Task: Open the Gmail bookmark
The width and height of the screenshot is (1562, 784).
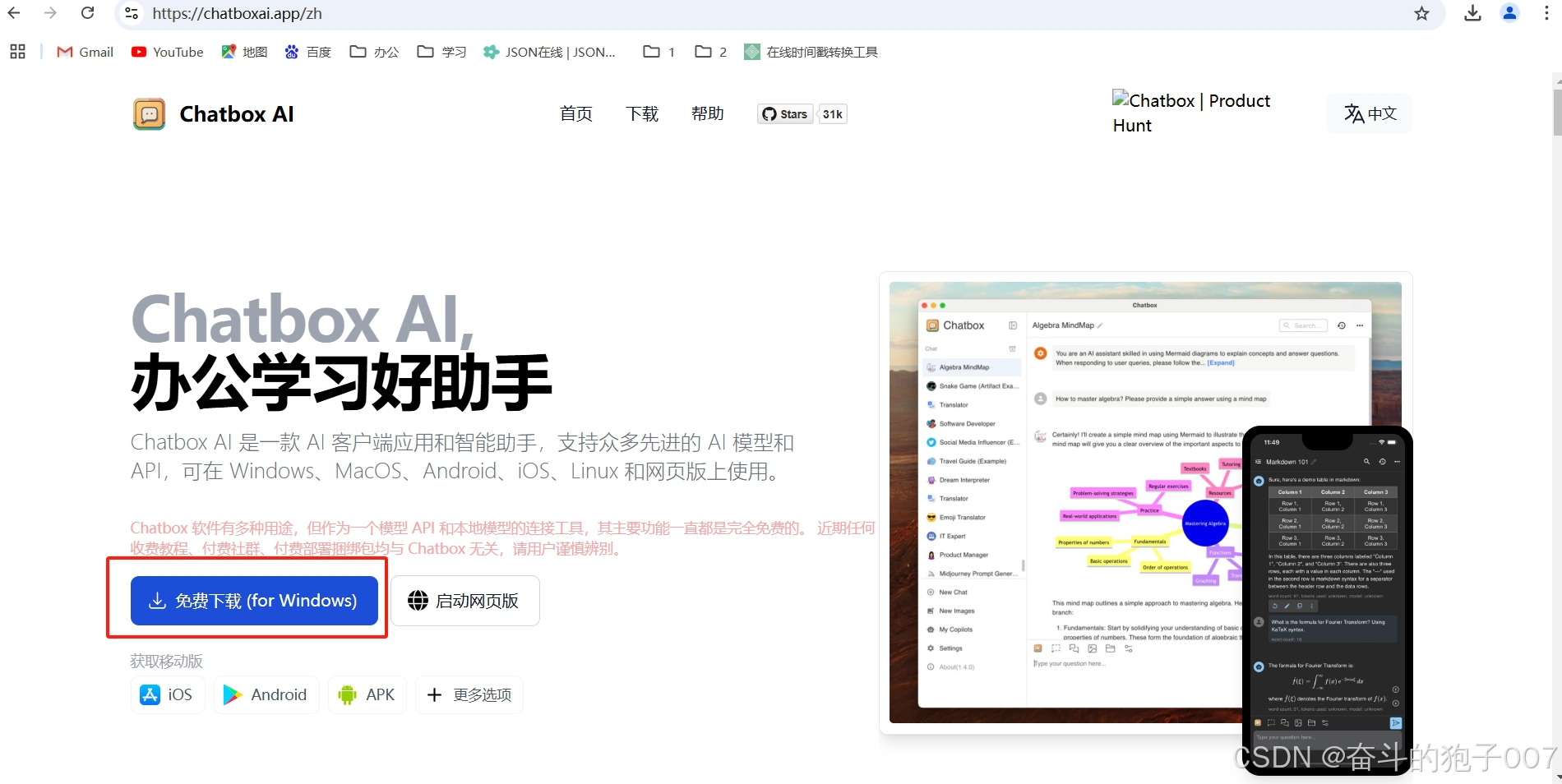Action: (85, 52)
